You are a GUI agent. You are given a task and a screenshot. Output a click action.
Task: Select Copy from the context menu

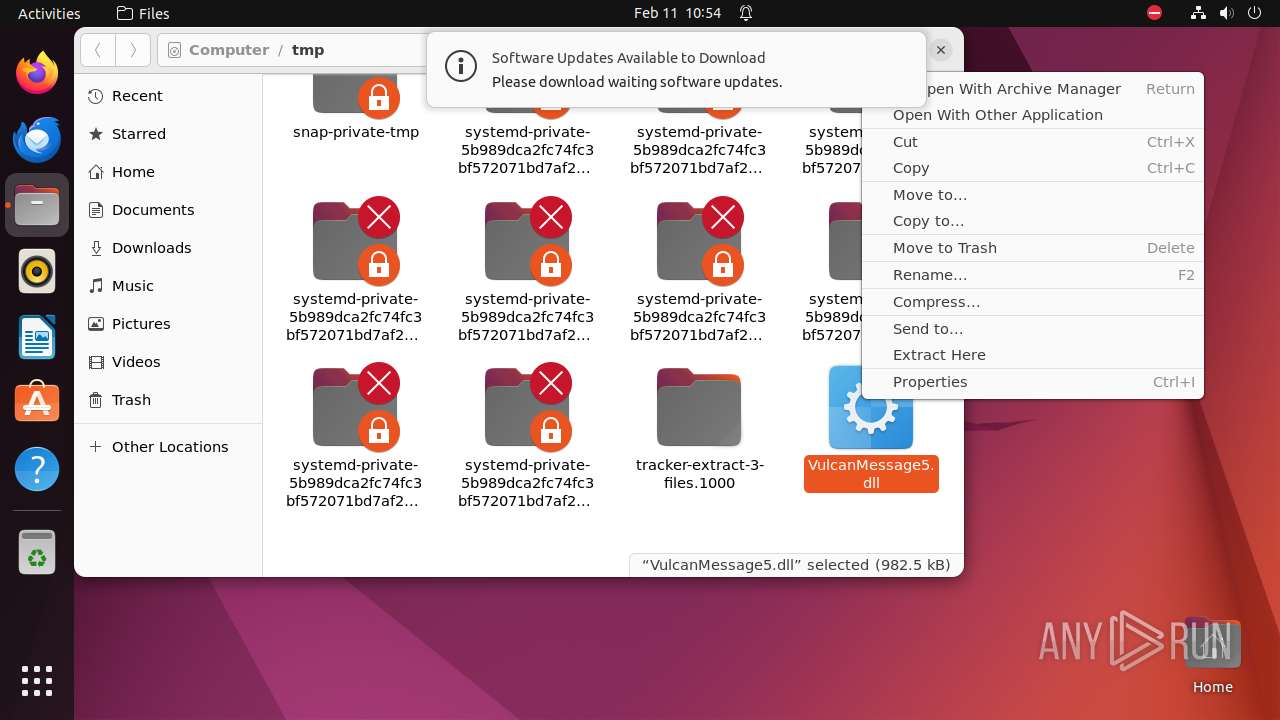pos(1033,168)
